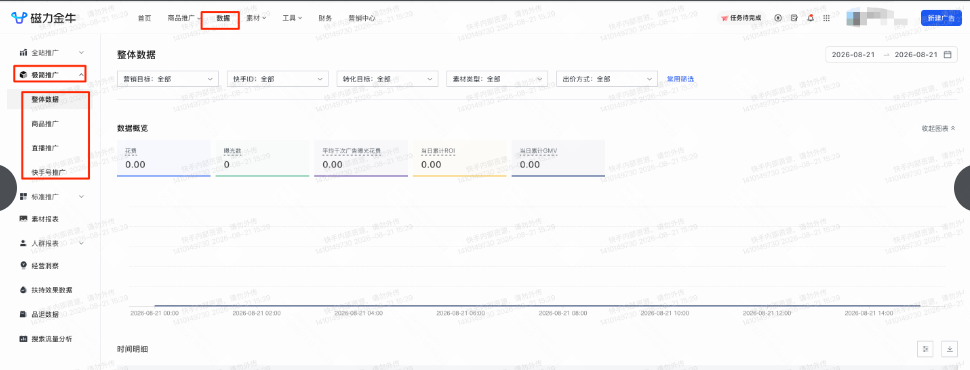Select 快手号推广 in sidebar
The image size is (970, 370).
tap(49, 172)
